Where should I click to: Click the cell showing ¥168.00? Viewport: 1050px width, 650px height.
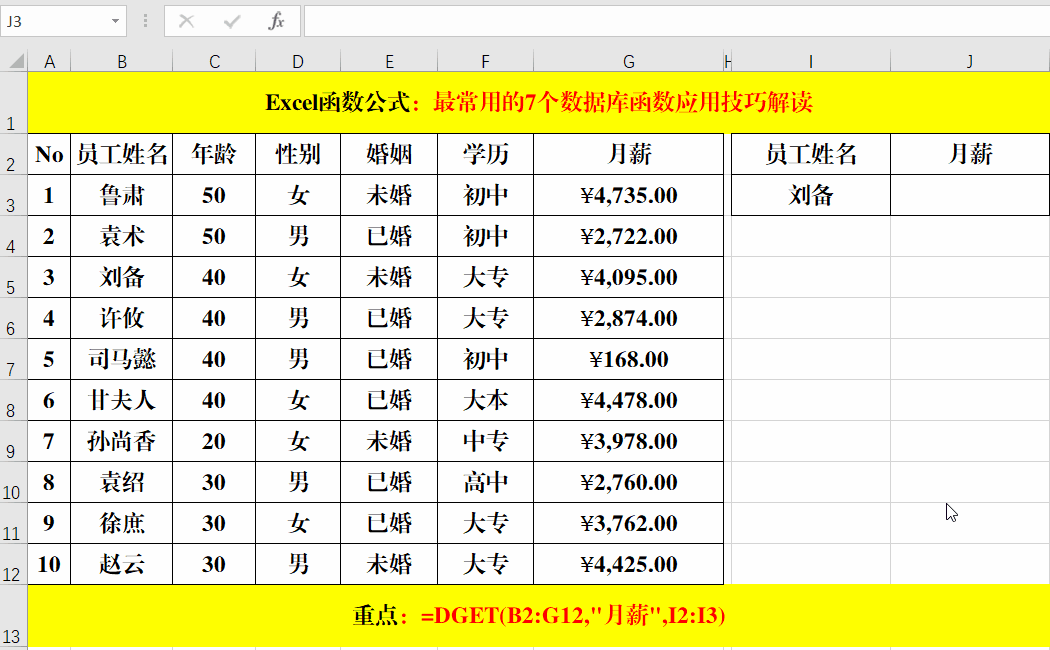[x=628, y=359]
